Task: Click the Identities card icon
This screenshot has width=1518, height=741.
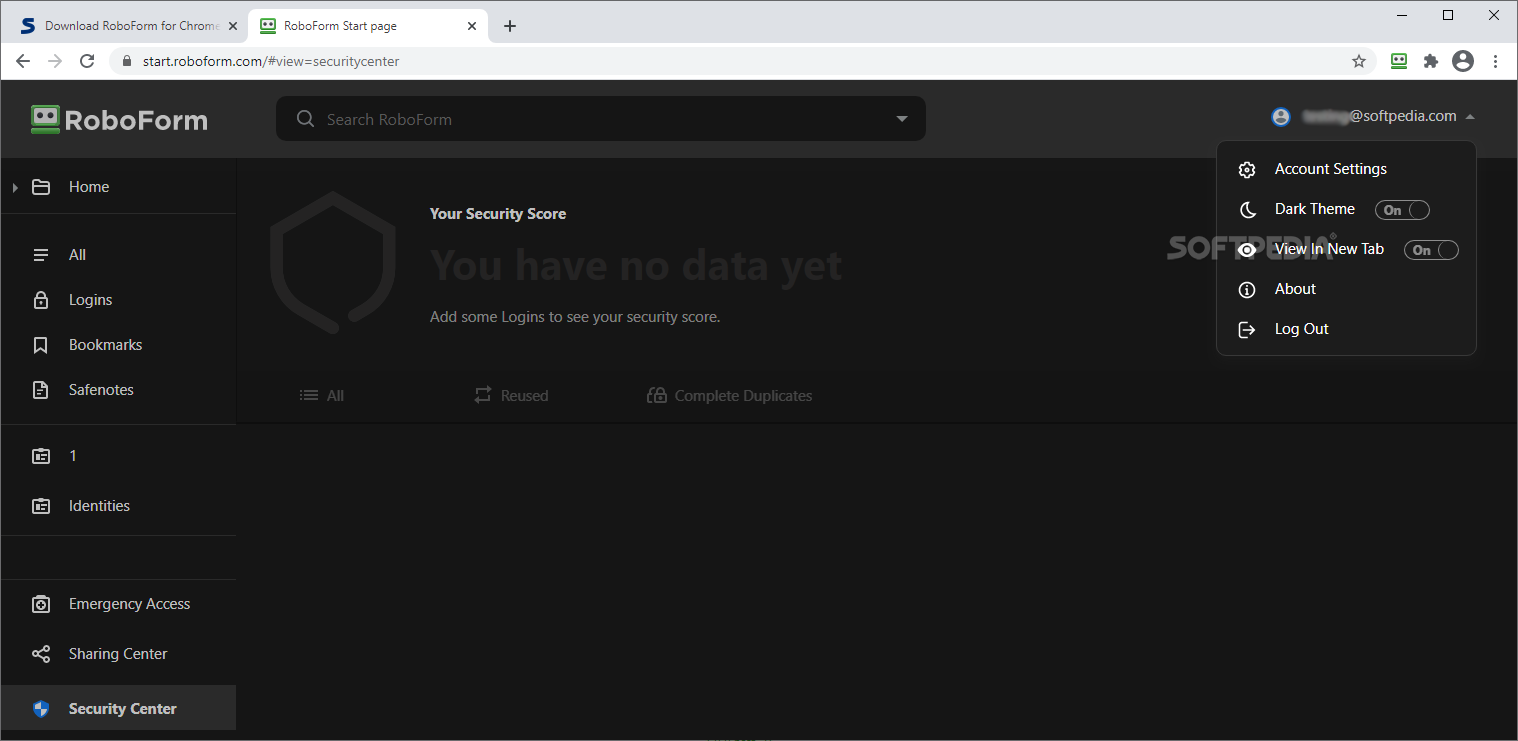Action: pos(41,506)
